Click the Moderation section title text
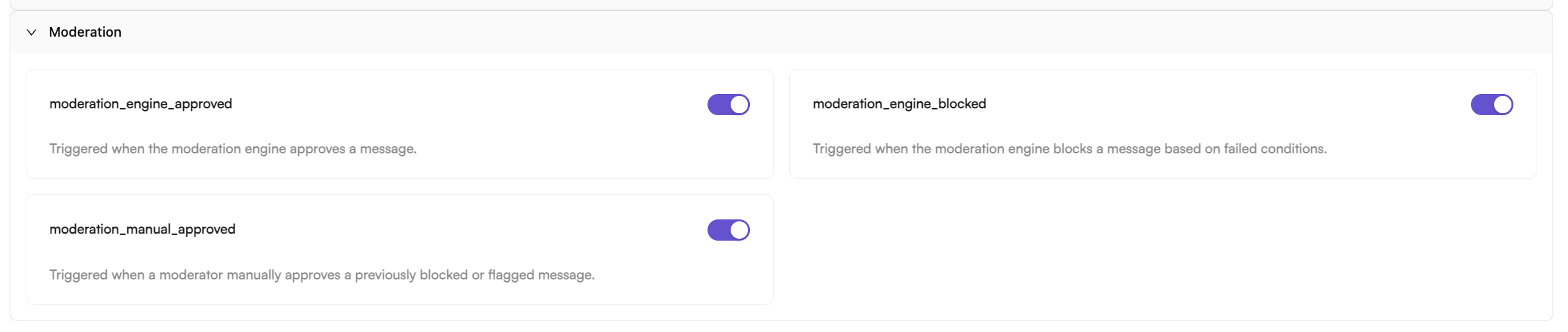 click(85, 32)
